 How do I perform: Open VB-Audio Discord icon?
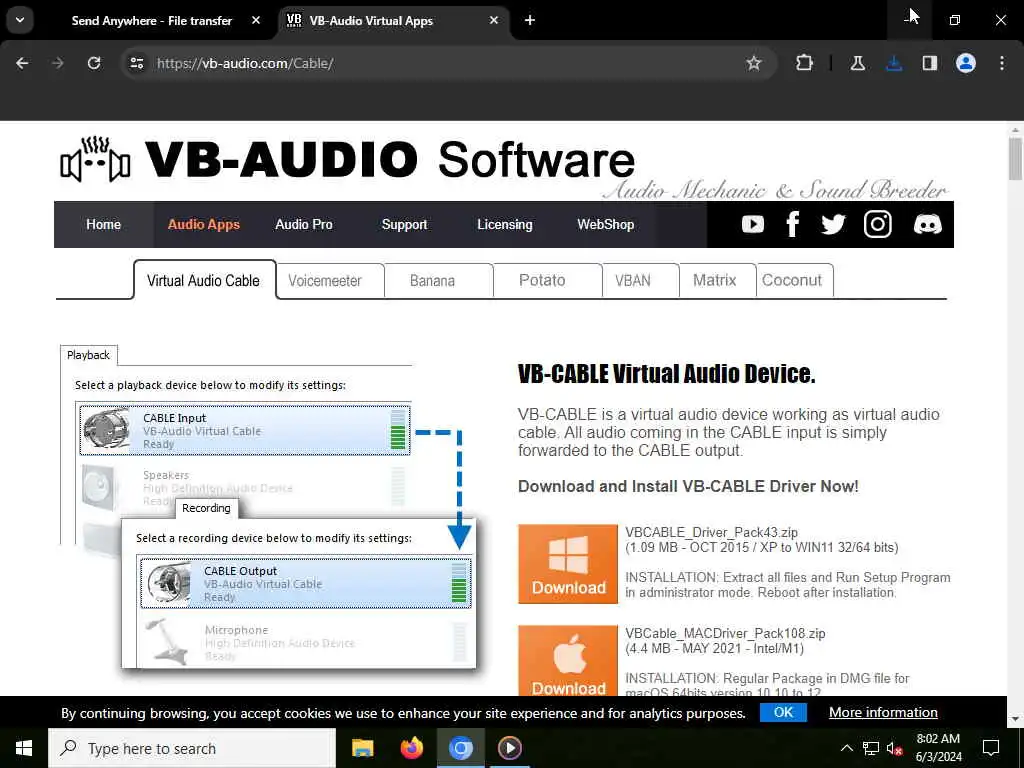click(927, 225)
